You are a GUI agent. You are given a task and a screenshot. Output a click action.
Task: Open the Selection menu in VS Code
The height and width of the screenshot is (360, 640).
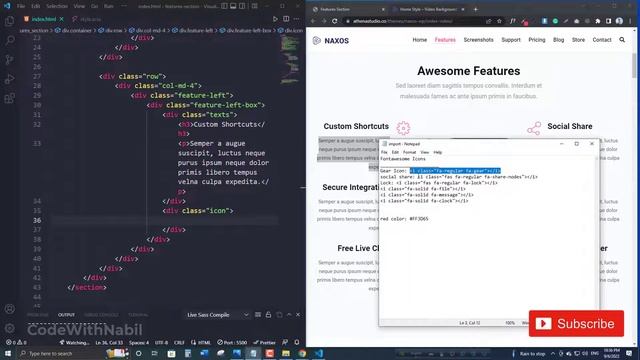57,6
